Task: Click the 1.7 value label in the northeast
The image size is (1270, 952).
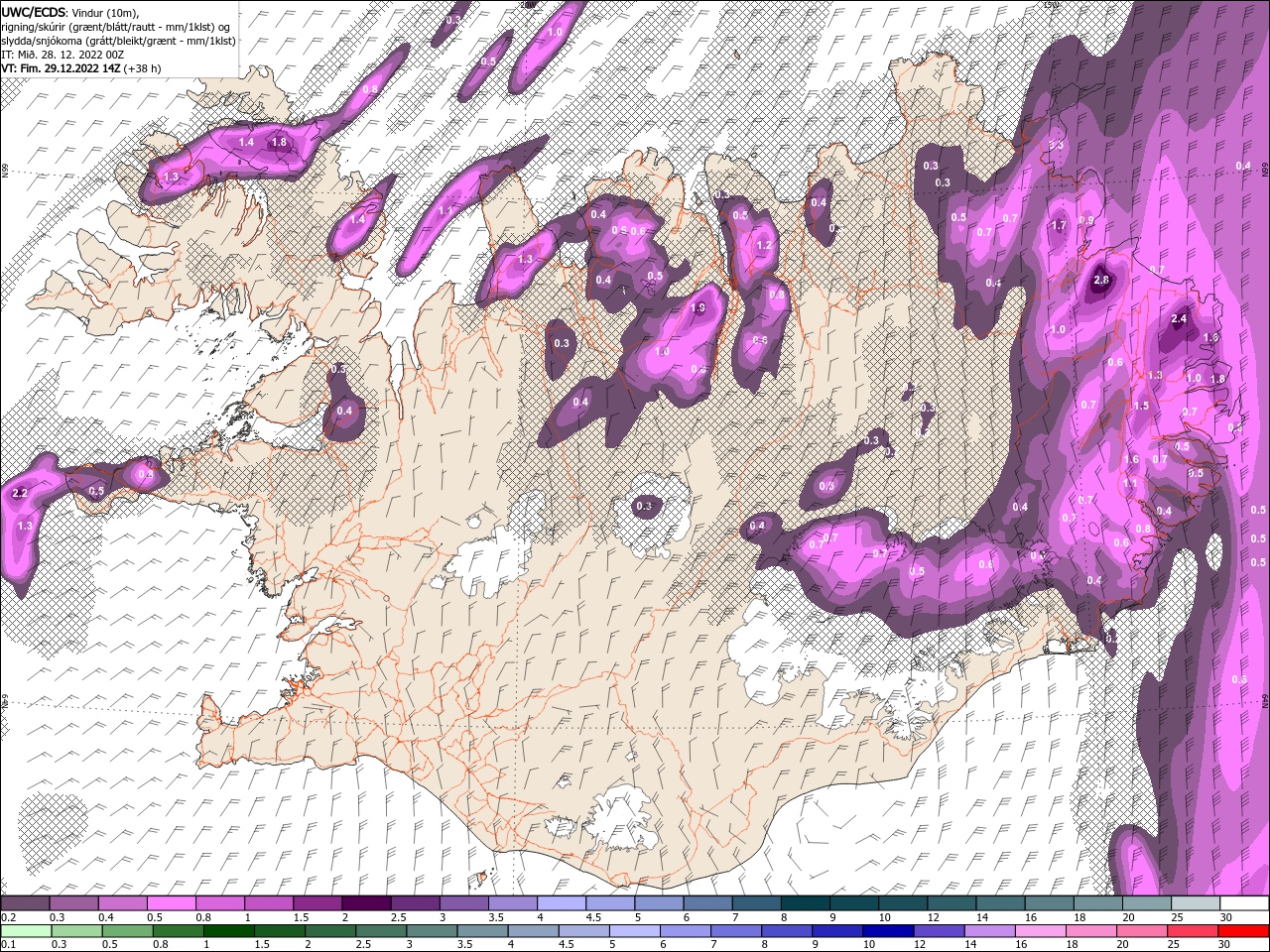Action: tap(1059, 225)
